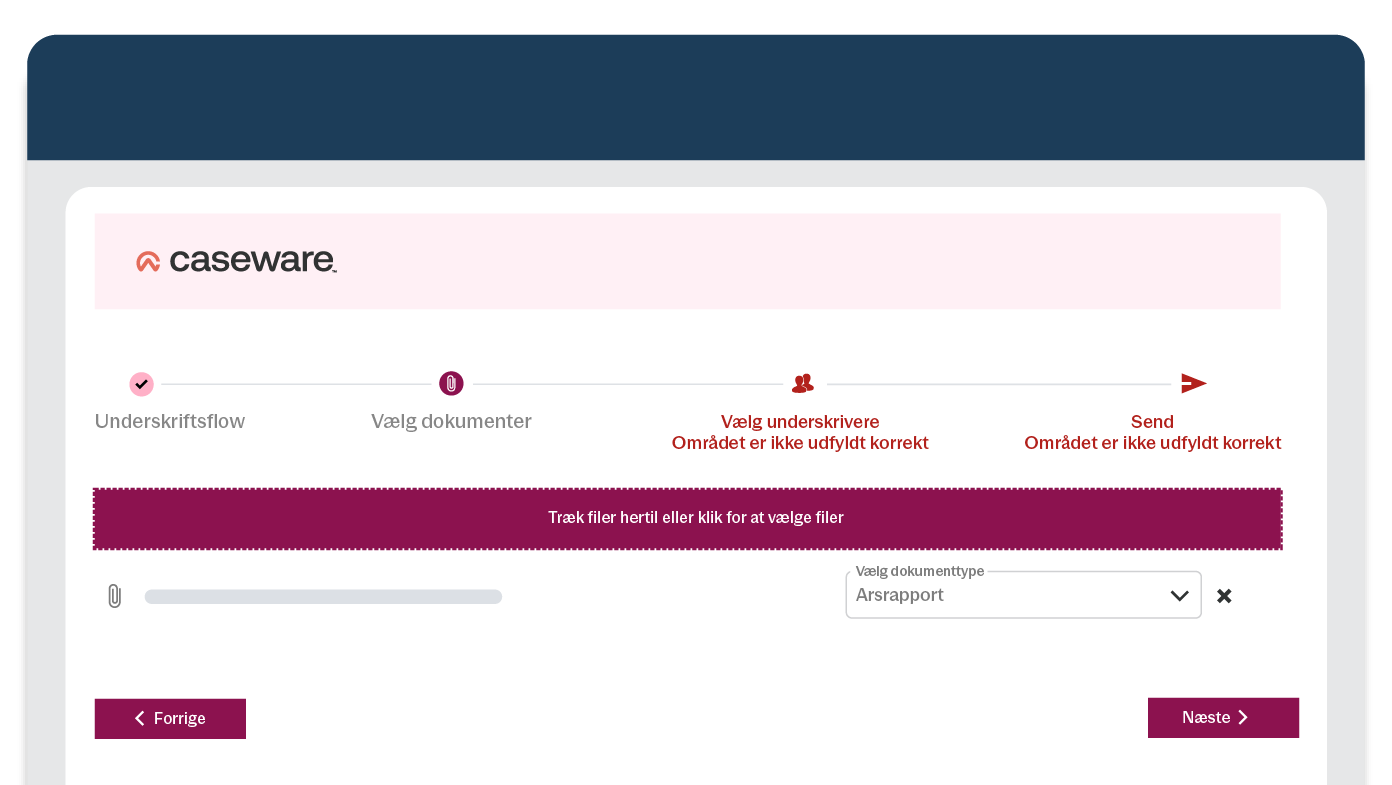Click the file drop zone to choose files
The height and width of the screenshot is (785, 1392).
(687, 519)
